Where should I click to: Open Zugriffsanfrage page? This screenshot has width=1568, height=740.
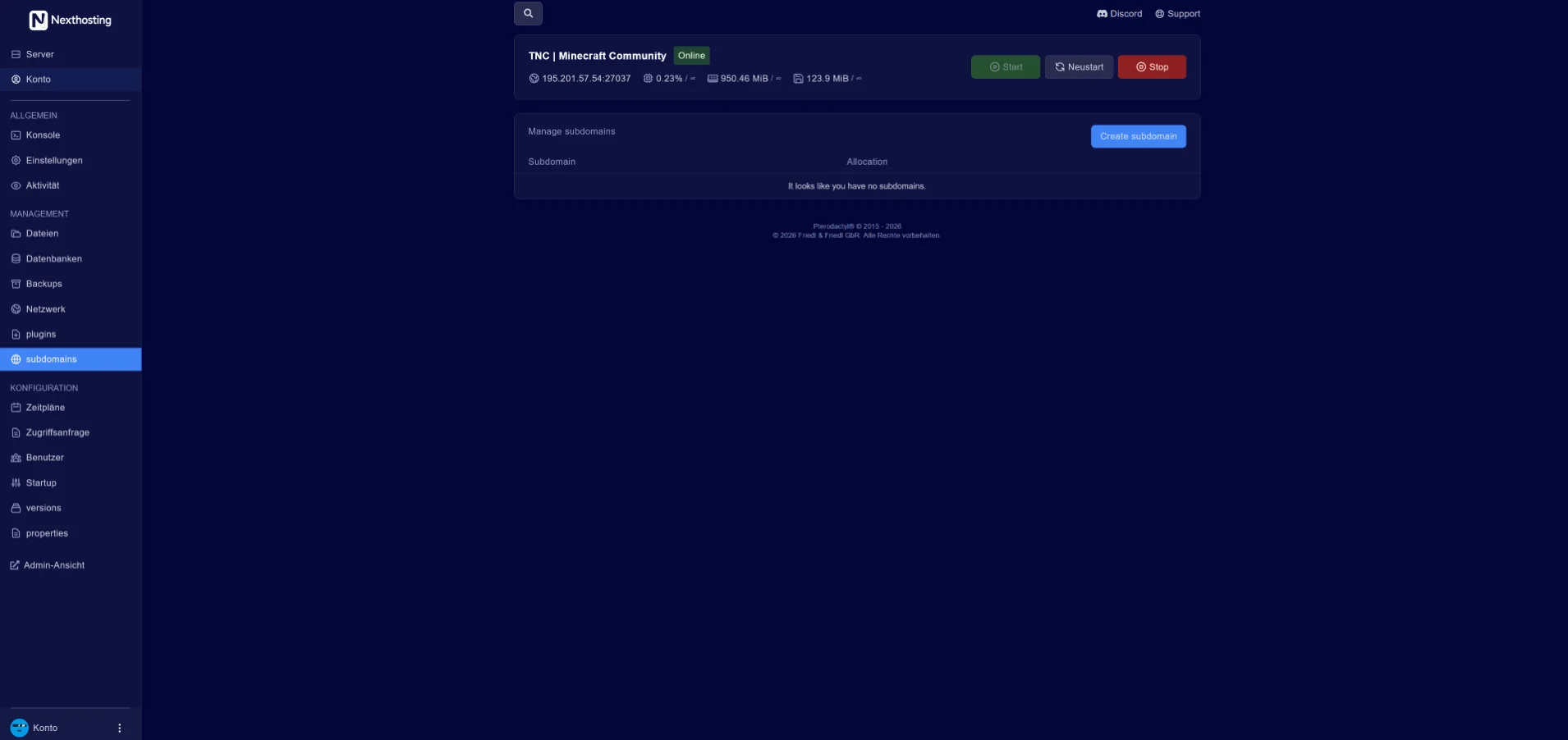[71, 432]
